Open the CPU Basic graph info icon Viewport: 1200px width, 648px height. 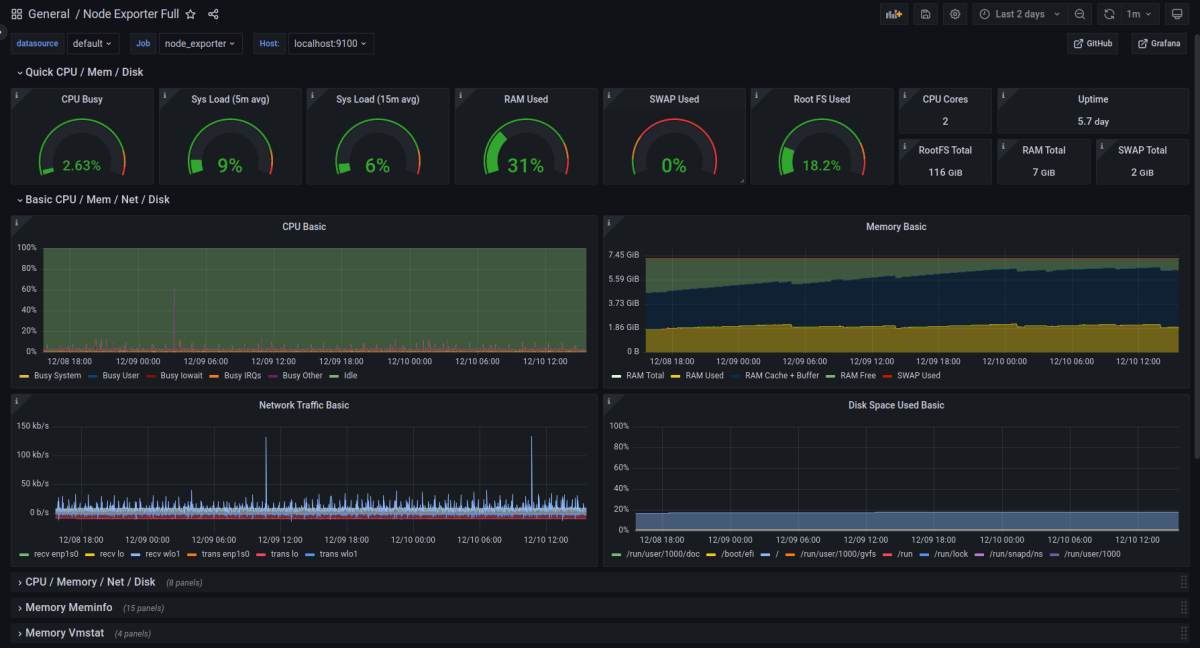tap(17, 222)
